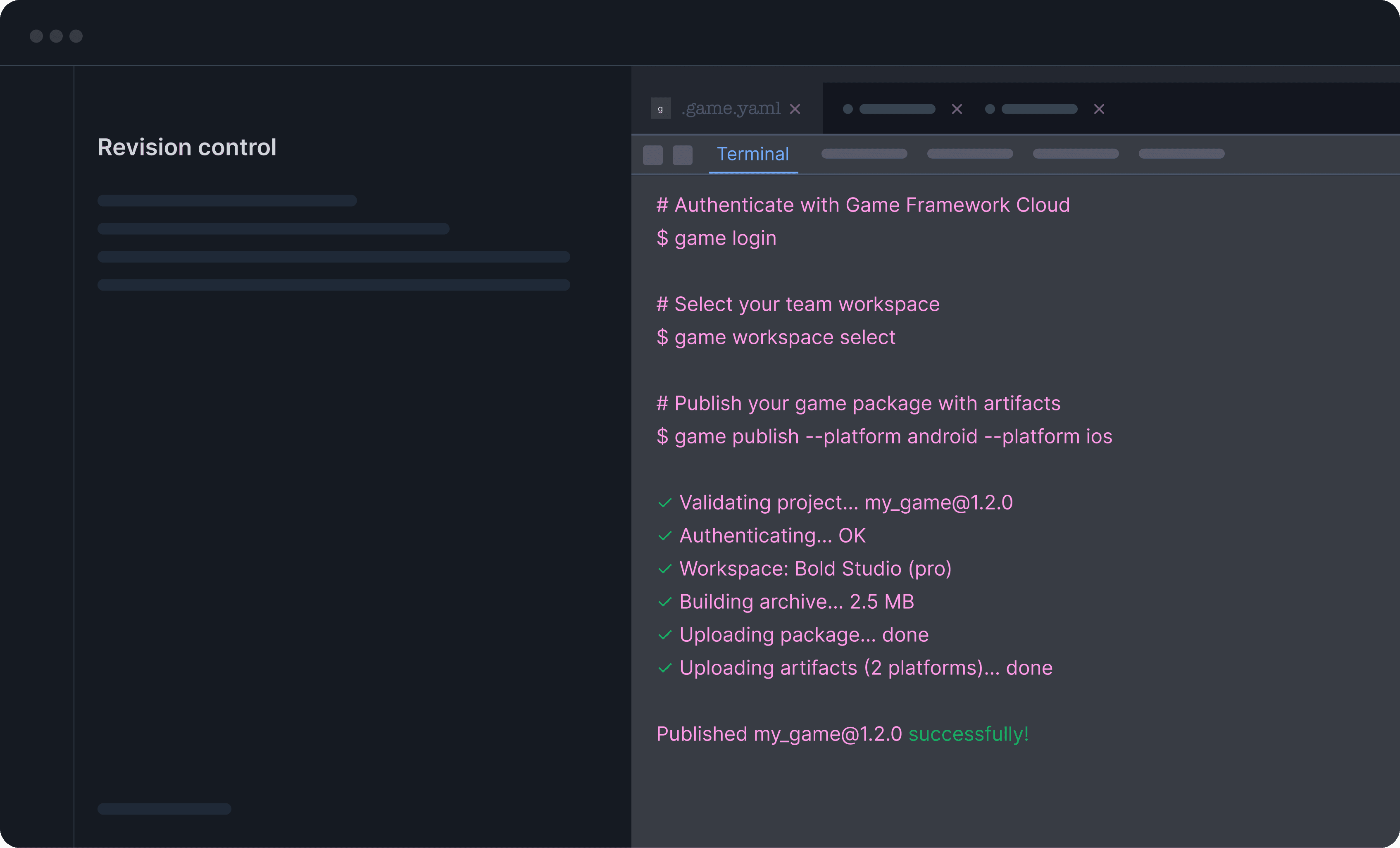Select the second unnamed editor tab
Screen dimensions: 1400x848
click(897, 109)
